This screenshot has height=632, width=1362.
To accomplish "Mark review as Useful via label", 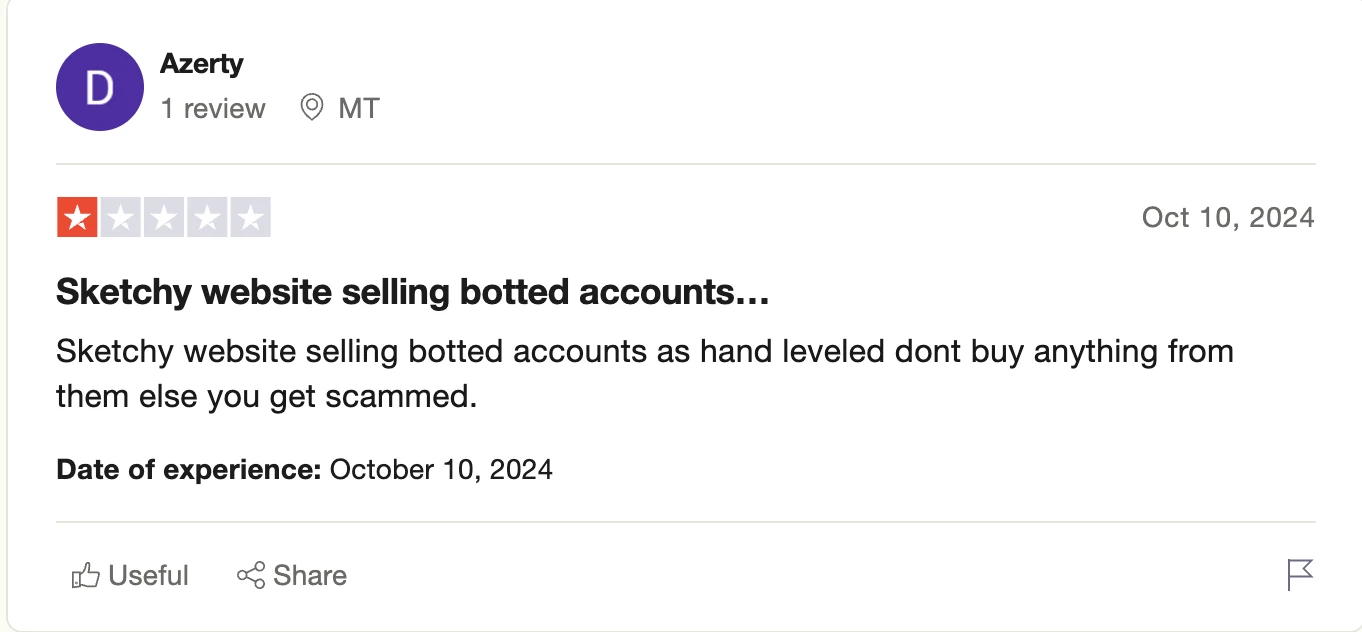I will [x=148, y=576].
